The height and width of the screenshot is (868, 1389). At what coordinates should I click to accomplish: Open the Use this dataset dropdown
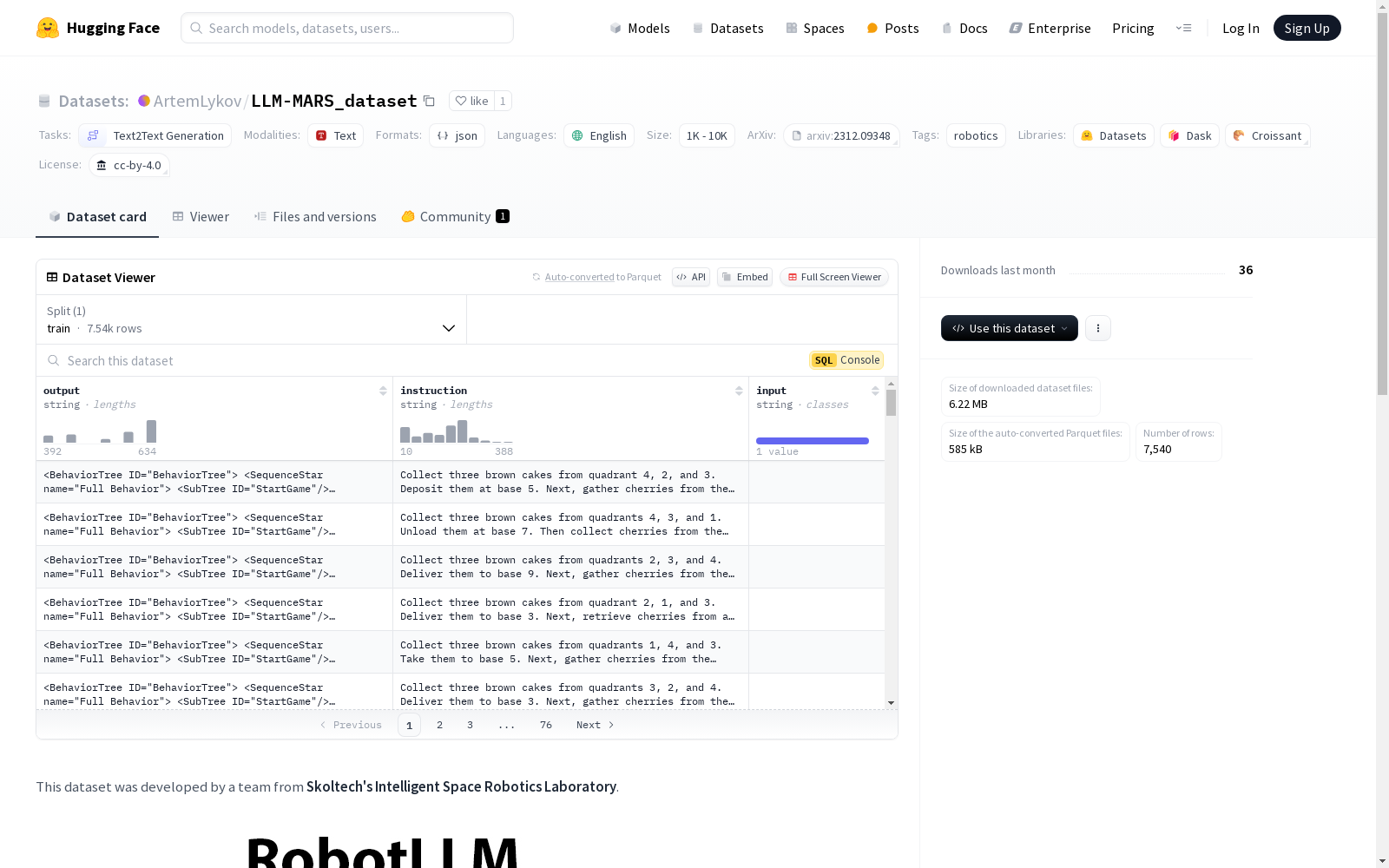click(1009, 328)
